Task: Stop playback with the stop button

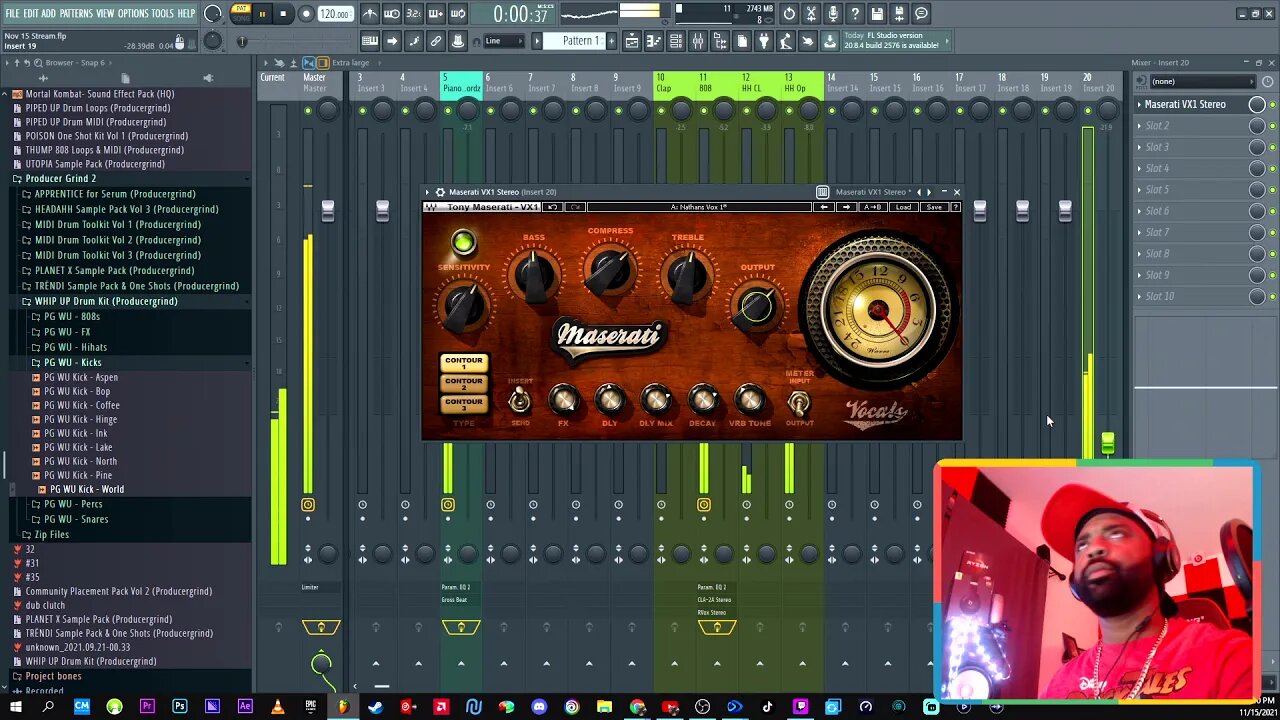Action: 284,14
